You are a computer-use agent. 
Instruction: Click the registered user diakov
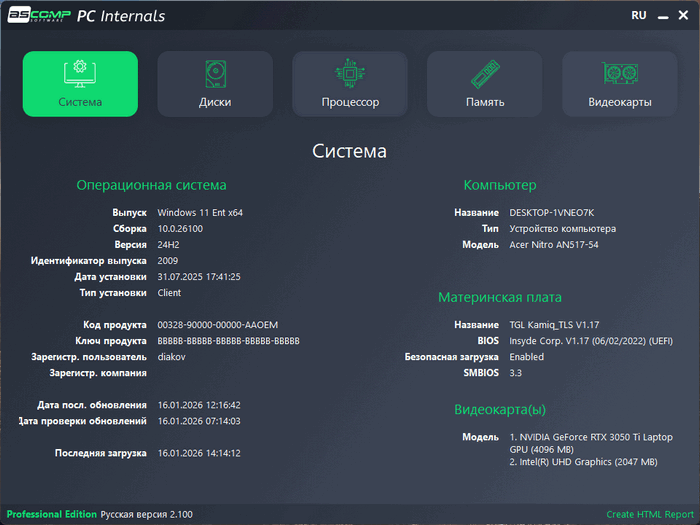[x=171, y=357]
